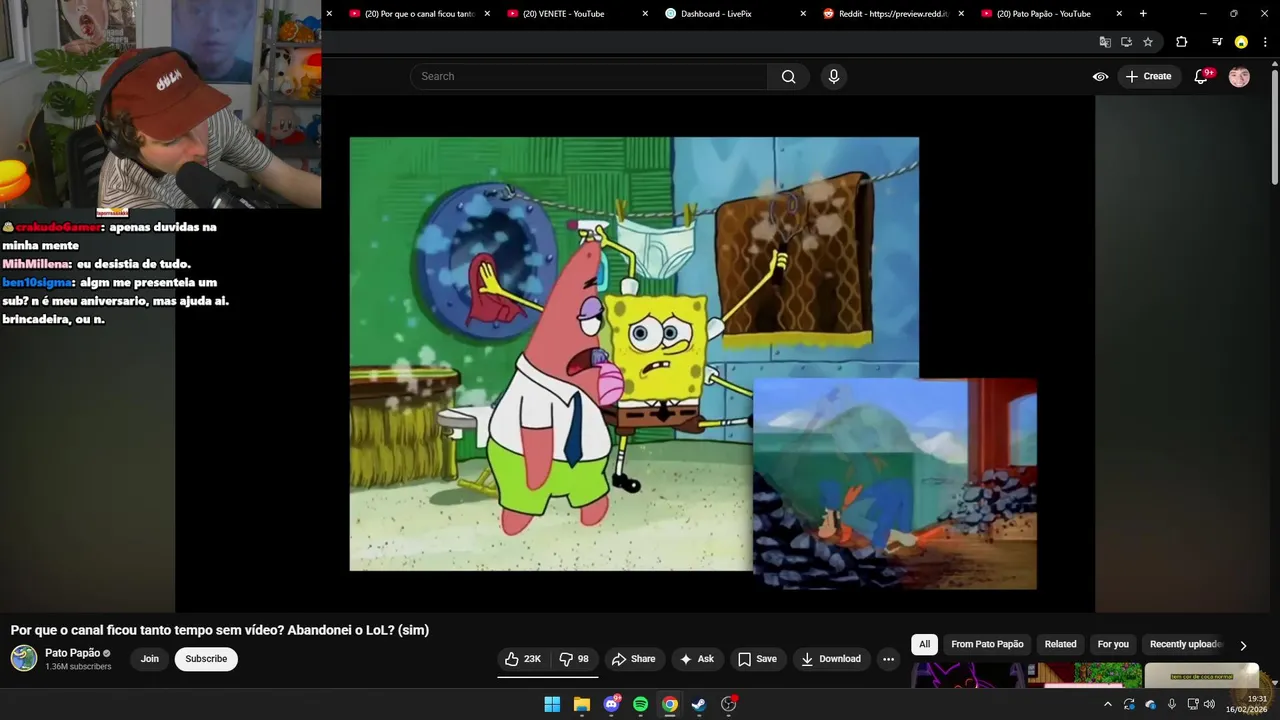The width and height of the screenshot is (1280, 720).
Task: Click the Create button
Action: (1148, 76)
